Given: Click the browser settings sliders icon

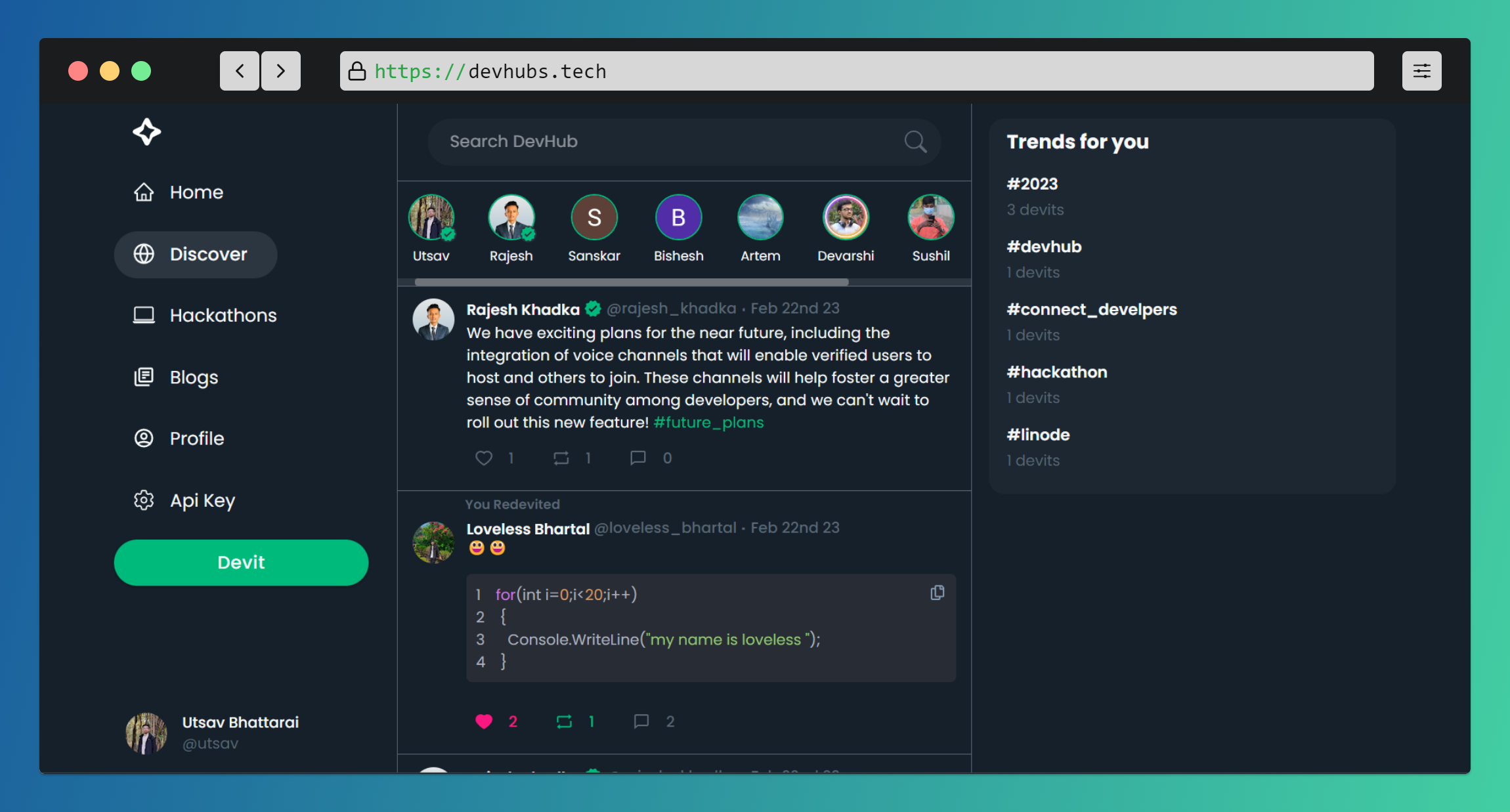Looking at the screenshot, I should click(1421, 71).
